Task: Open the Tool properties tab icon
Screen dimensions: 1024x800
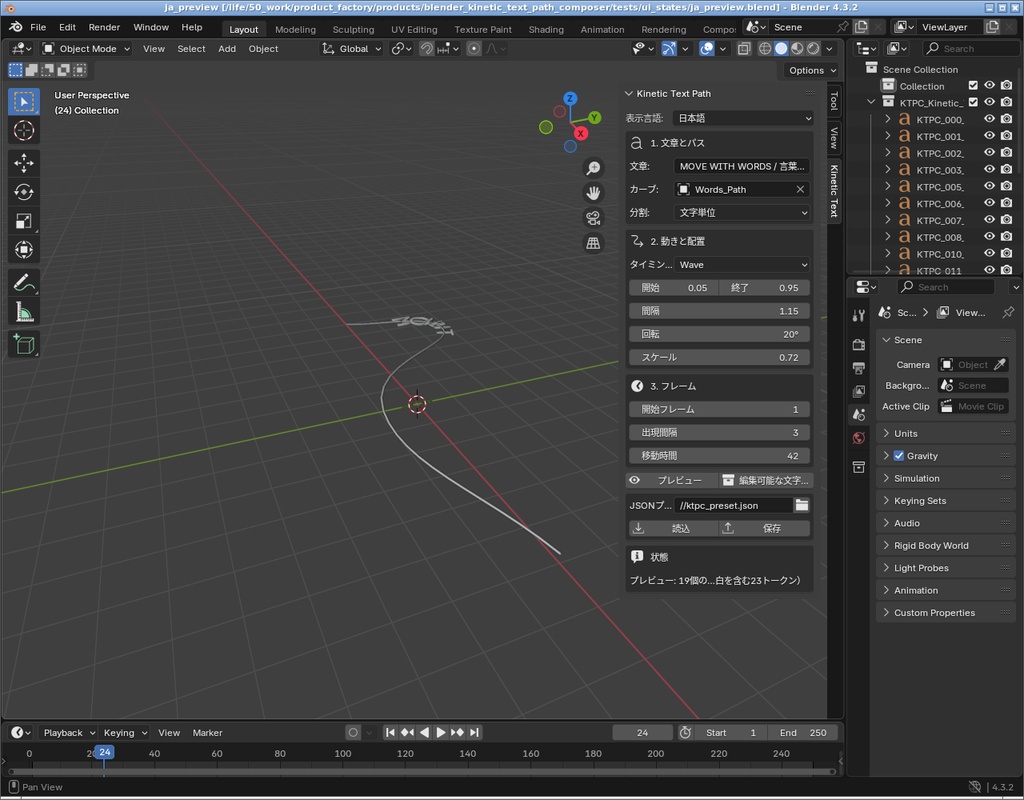Action: (x=859, y=316)
